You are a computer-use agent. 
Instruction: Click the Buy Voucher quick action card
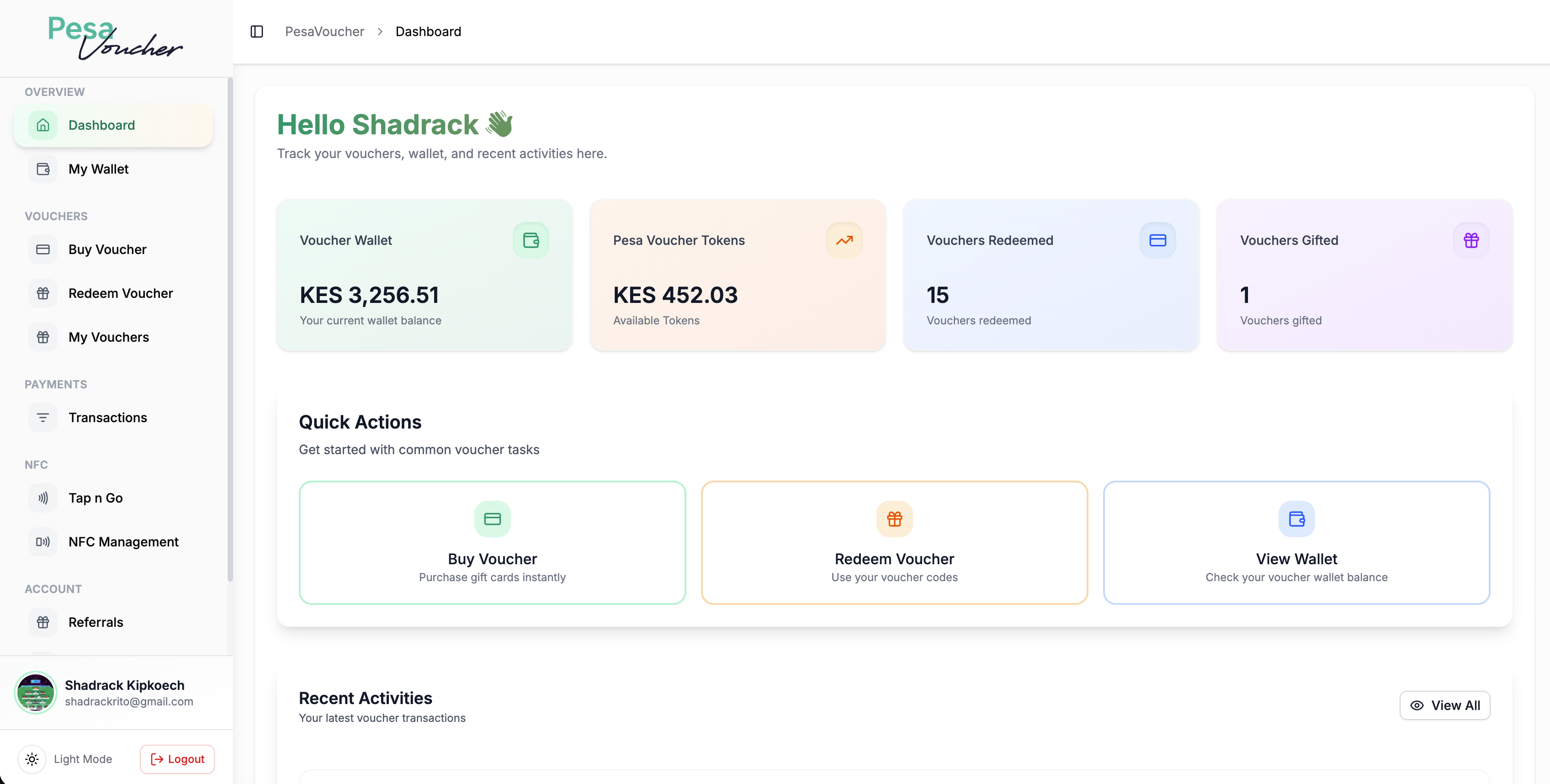(492, 542)
